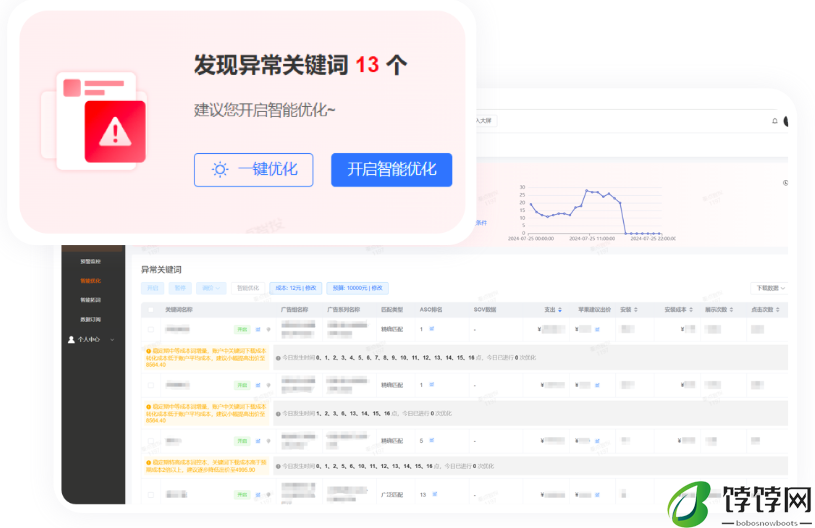Click the 开启 batch button above the keyword table
Viewport: 815px width, 528px height.
point(152,288)
